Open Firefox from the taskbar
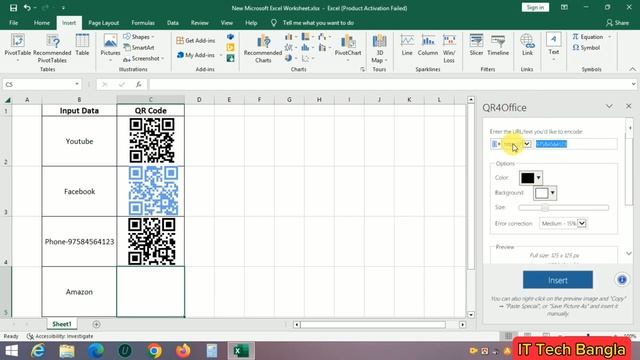Image resolution: width=640 pixels, height=360 pixels. pos(182,351)
